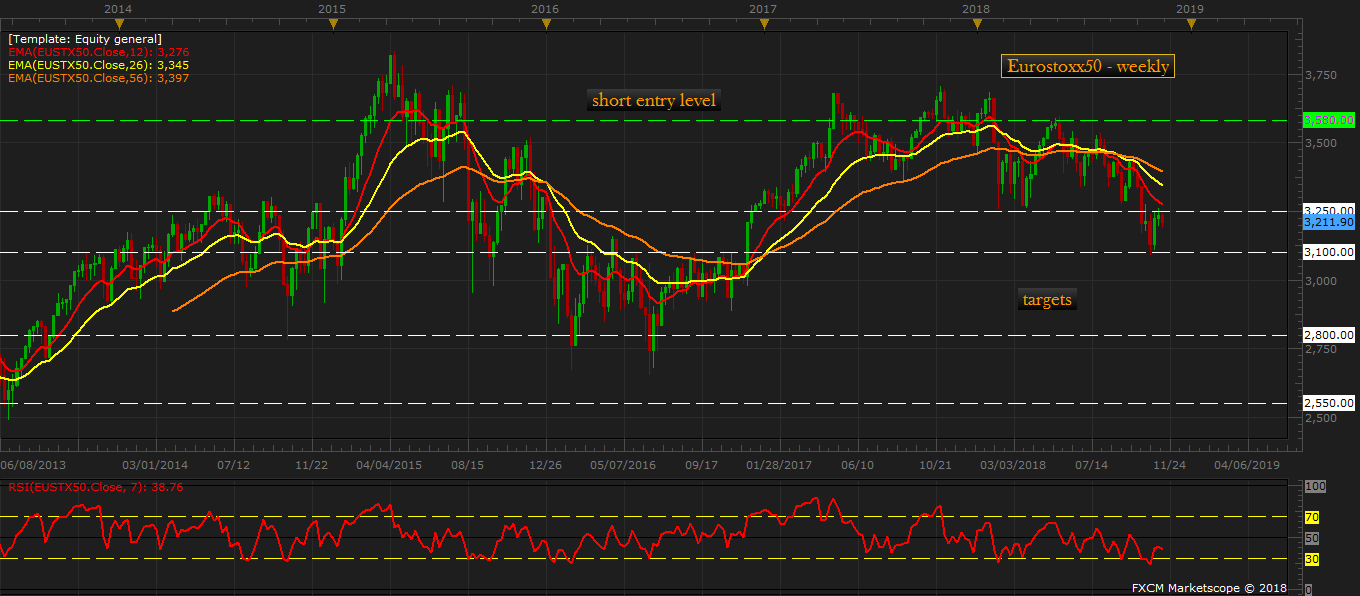Click the 2016 year marker triangle
Image resolution: width=1360 pixels, height=596 pixels.
point(545,23)
